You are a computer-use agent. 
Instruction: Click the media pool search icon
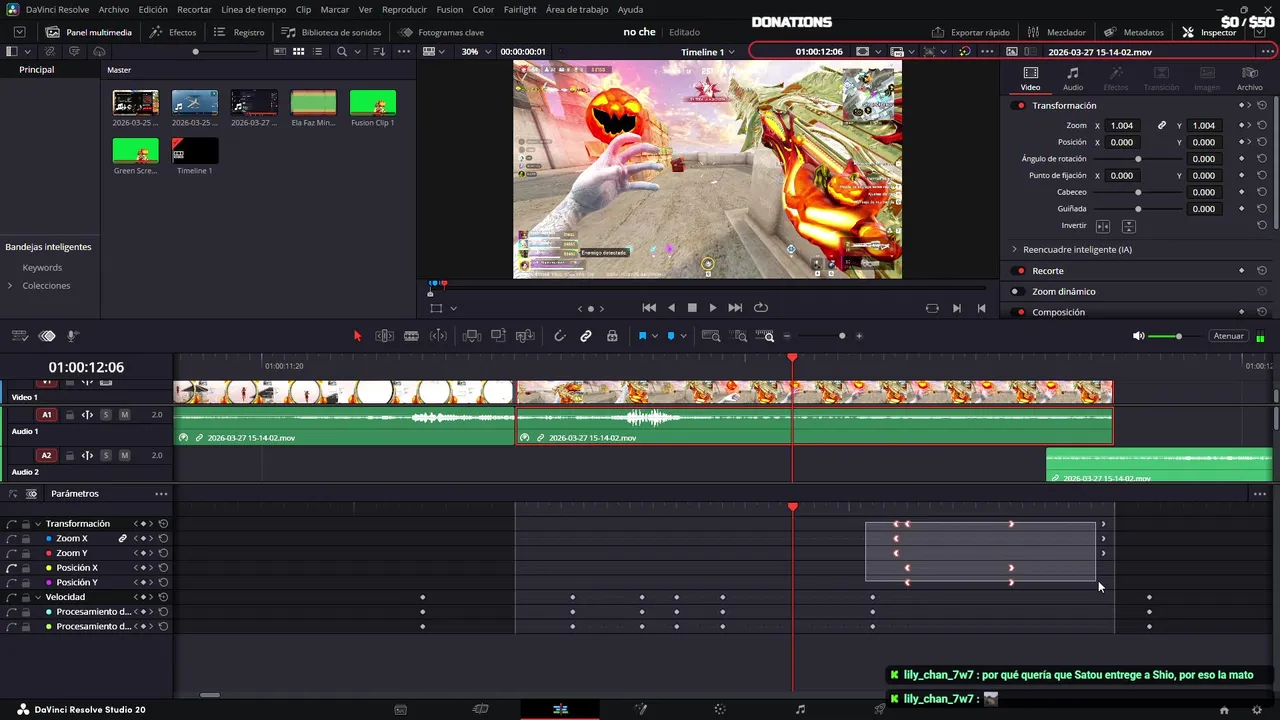[341, 51]
